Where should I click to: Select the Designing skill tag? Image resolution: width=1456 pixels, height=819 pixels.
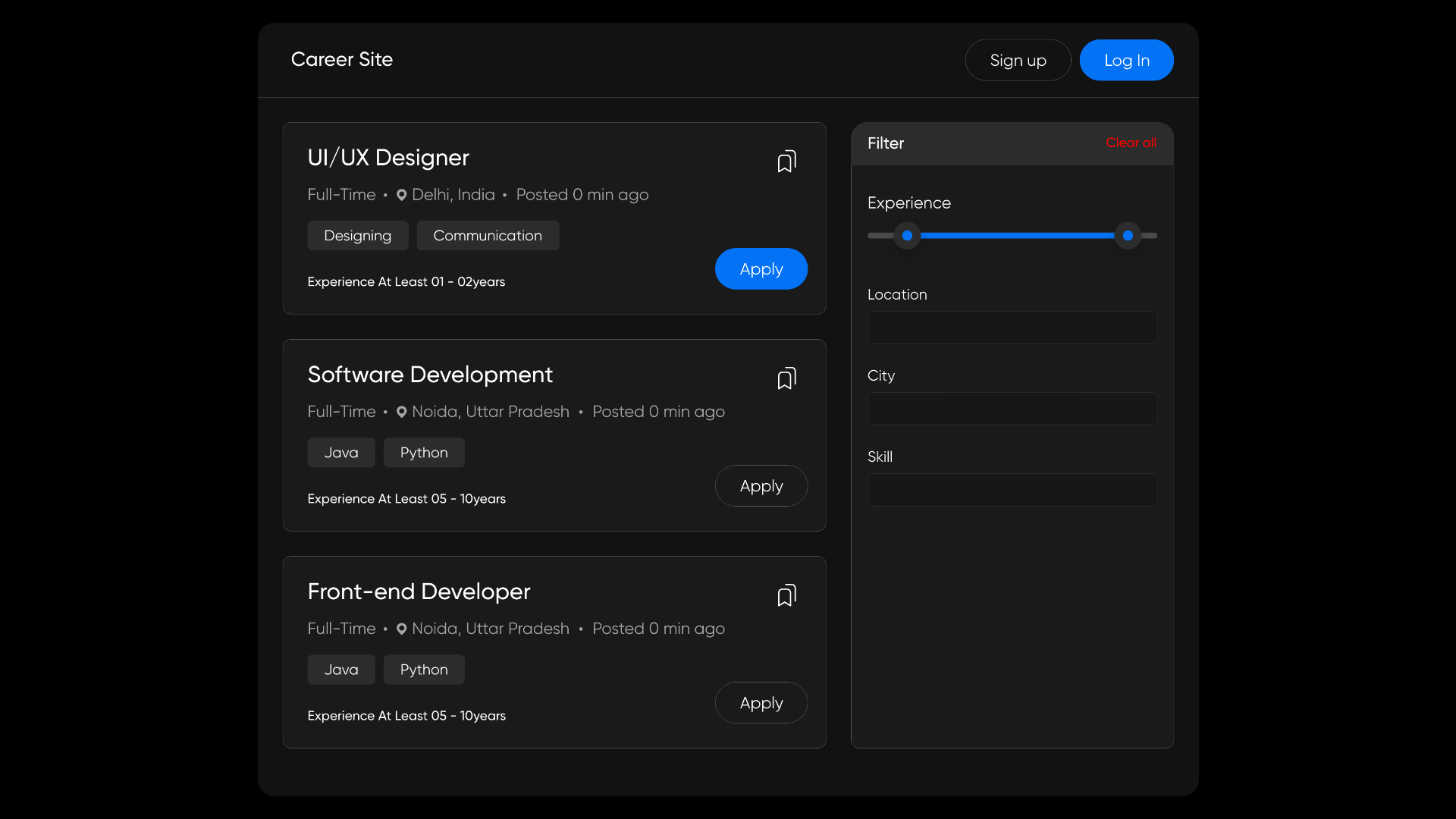pos(357,236)
